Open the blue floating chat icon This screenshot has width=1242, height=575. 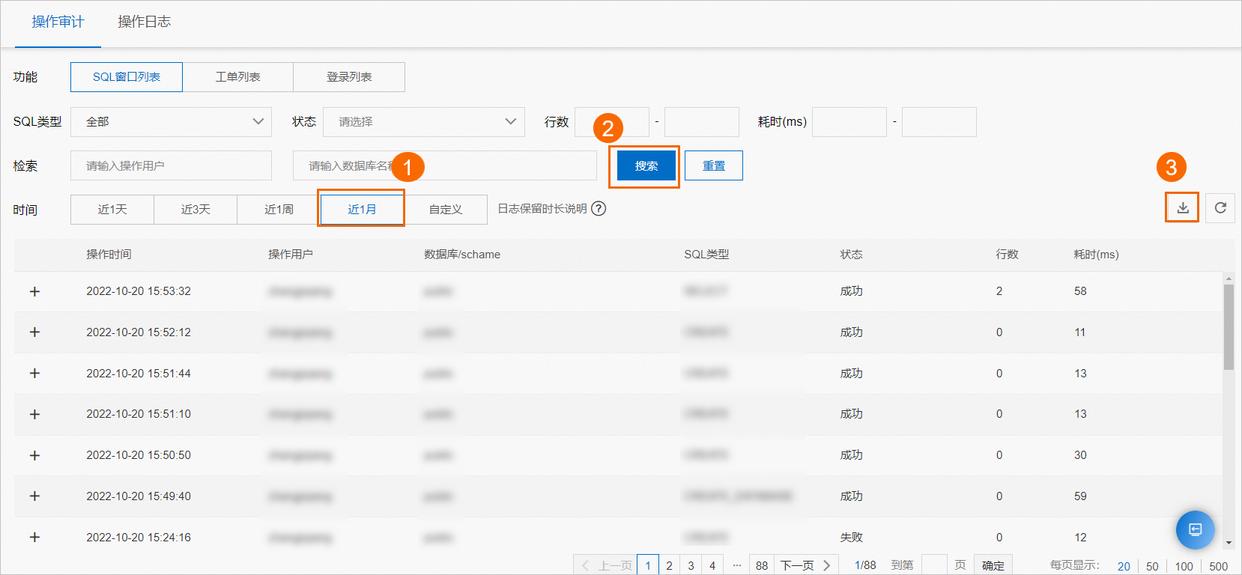[1194, 529]
